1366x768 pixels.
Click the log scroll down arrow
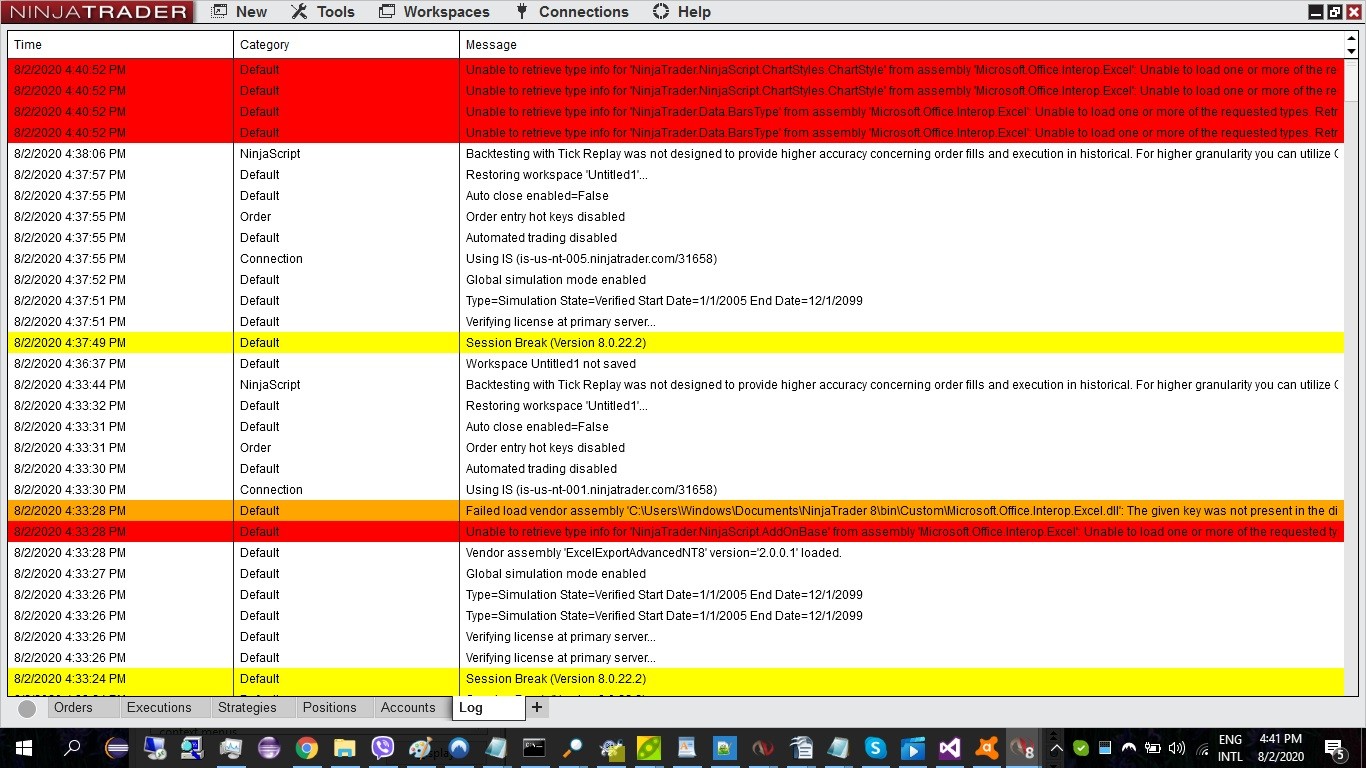(1351, 51)
